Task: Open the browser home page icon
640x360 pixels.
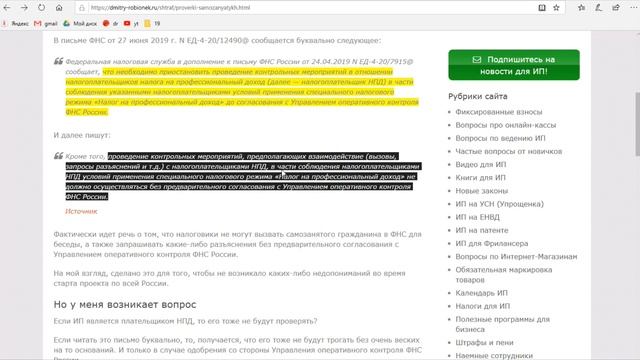Action: pos(59,8)
